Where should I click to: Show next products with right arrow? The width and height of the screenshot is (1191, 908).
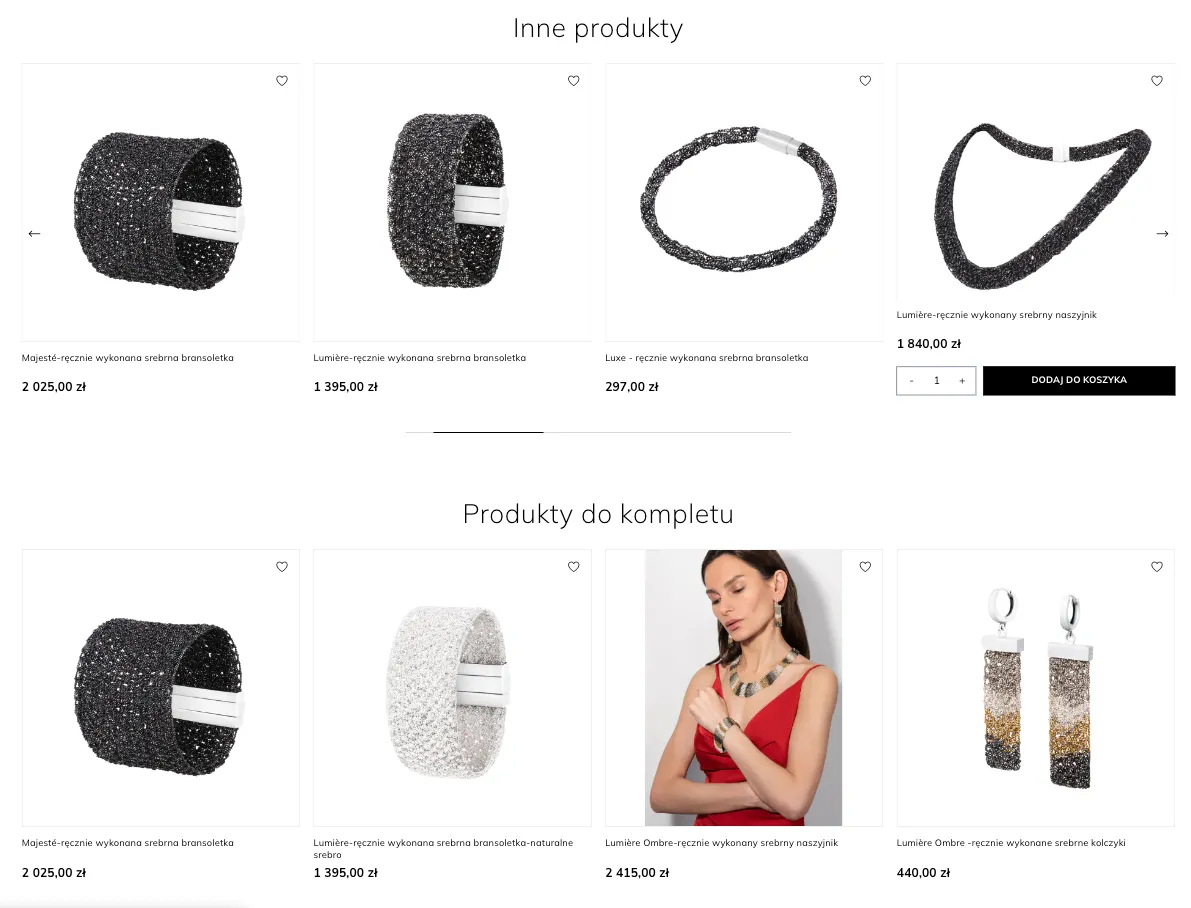[1162, 233]
